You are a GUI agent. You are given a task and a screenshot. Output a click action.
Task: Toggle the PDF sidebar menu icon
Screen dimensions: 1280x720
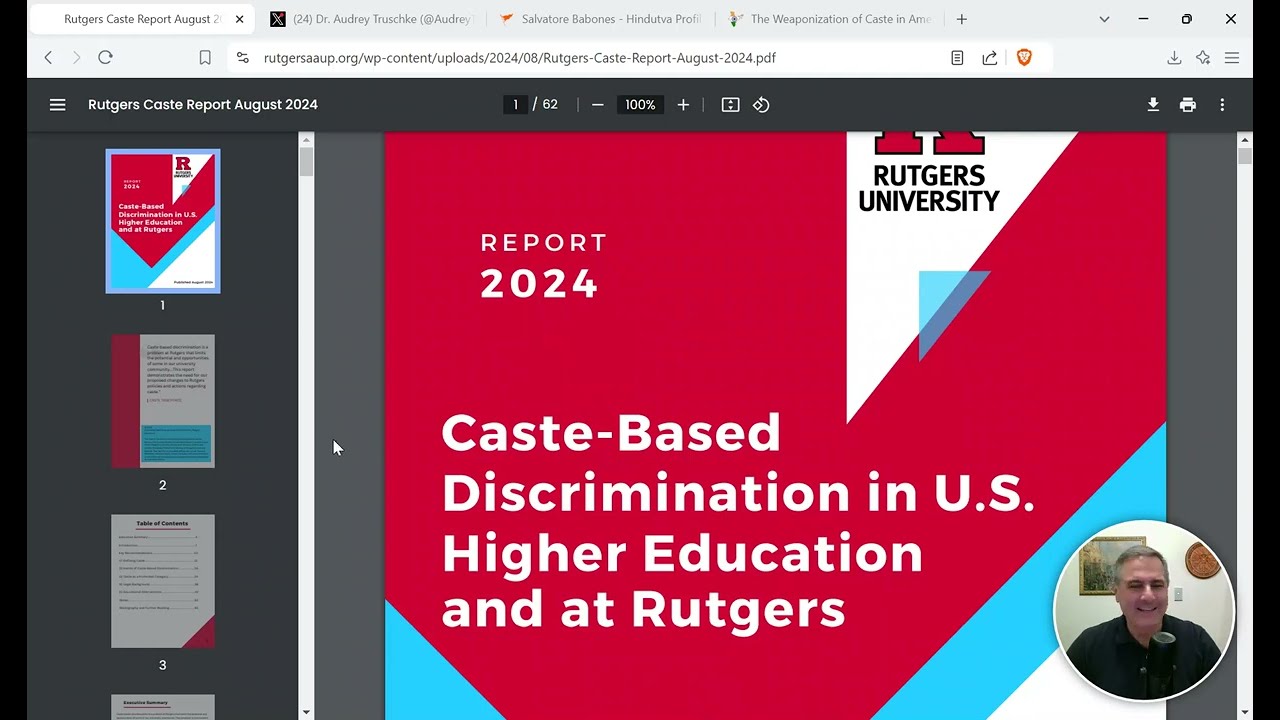point(57,105)
